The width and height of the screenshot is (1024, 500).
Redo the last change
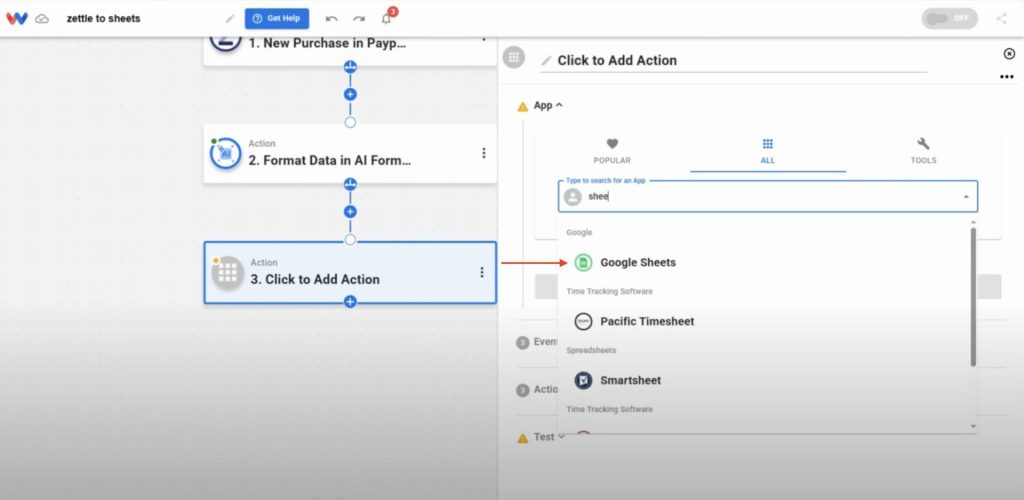coord(359,19)
